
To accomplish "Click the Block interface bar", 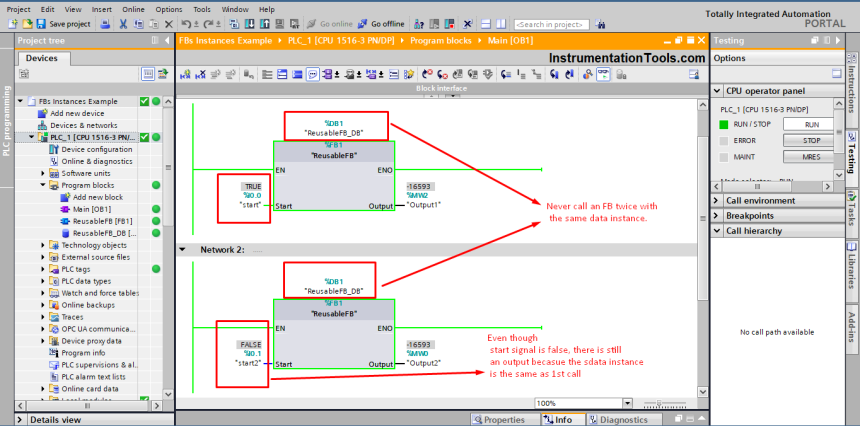I will pos(442,88).
